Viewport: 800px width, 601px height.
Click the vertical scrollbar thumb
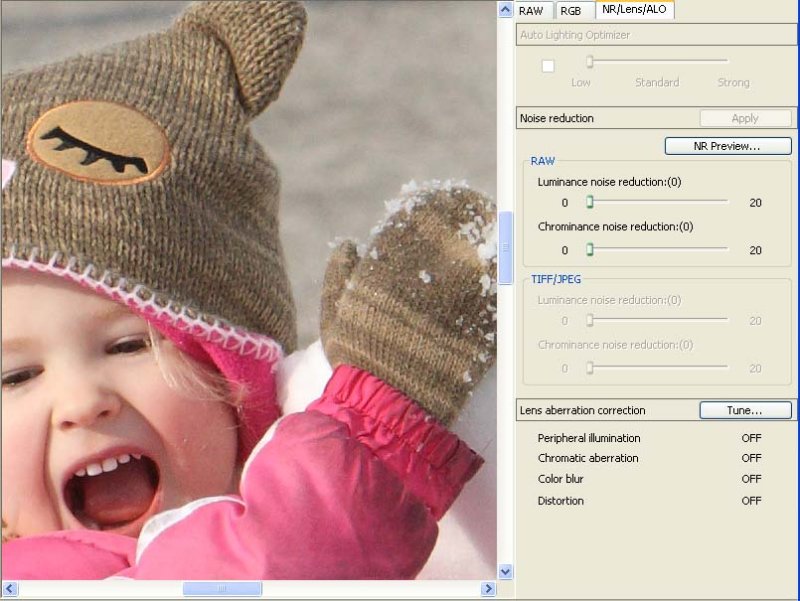(x=505, y=247)
